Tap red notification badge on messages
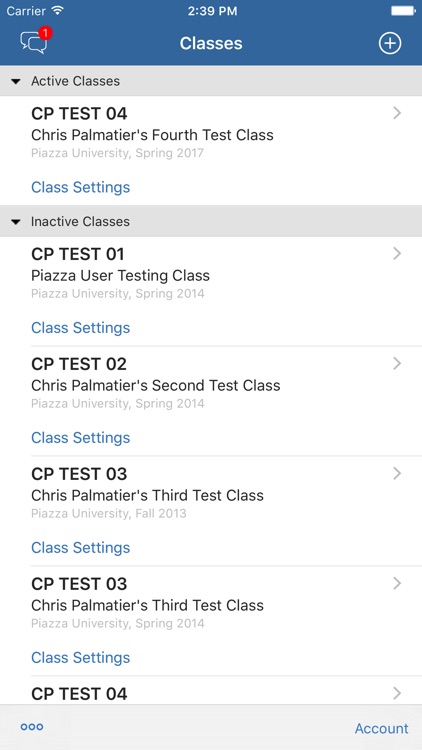 (x=45, y=33)
